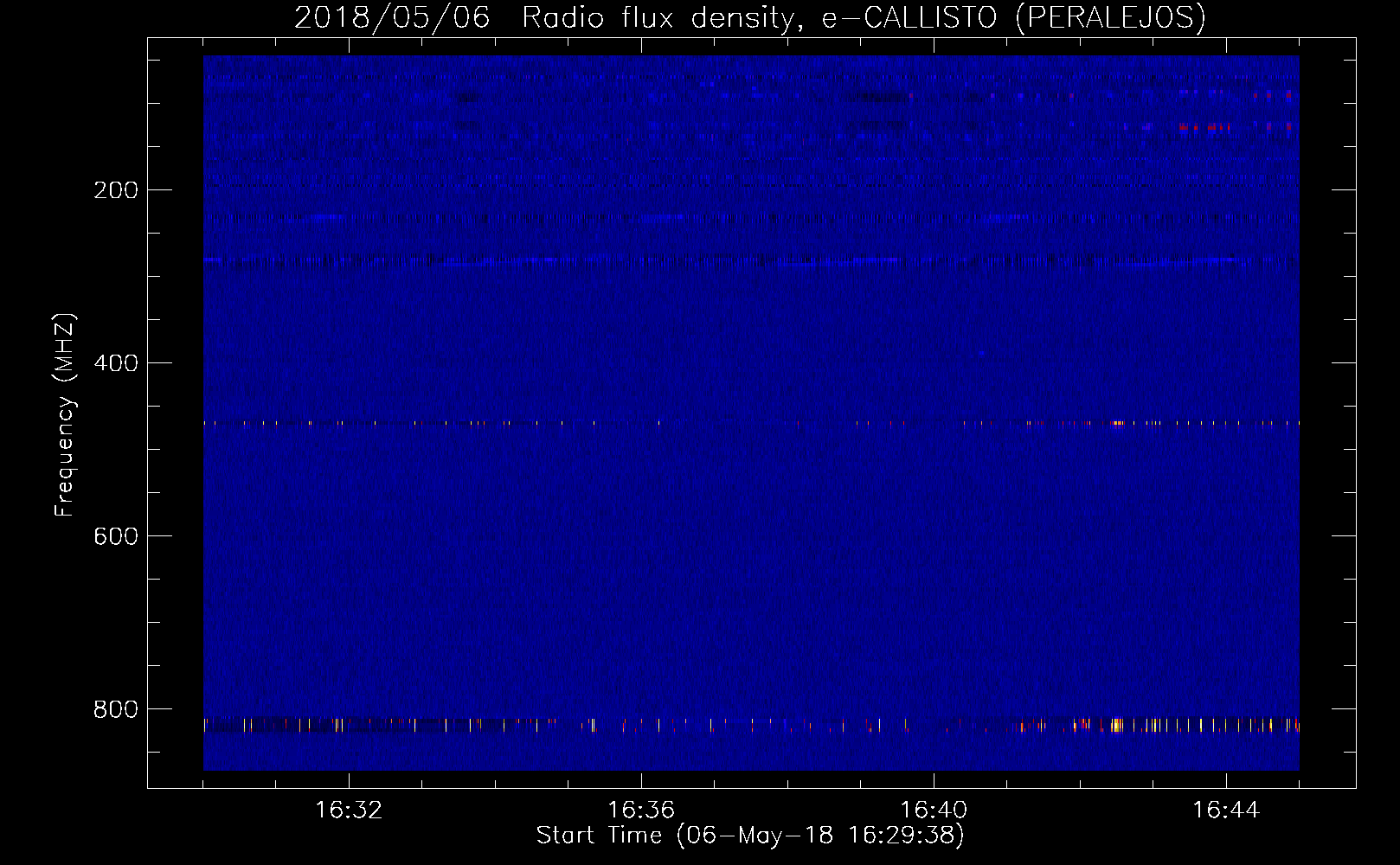Image resolution: width=1400 pixels, height=865 pixels.
Task: Click the Start Time x-axis label
Action: coord(749,835)
